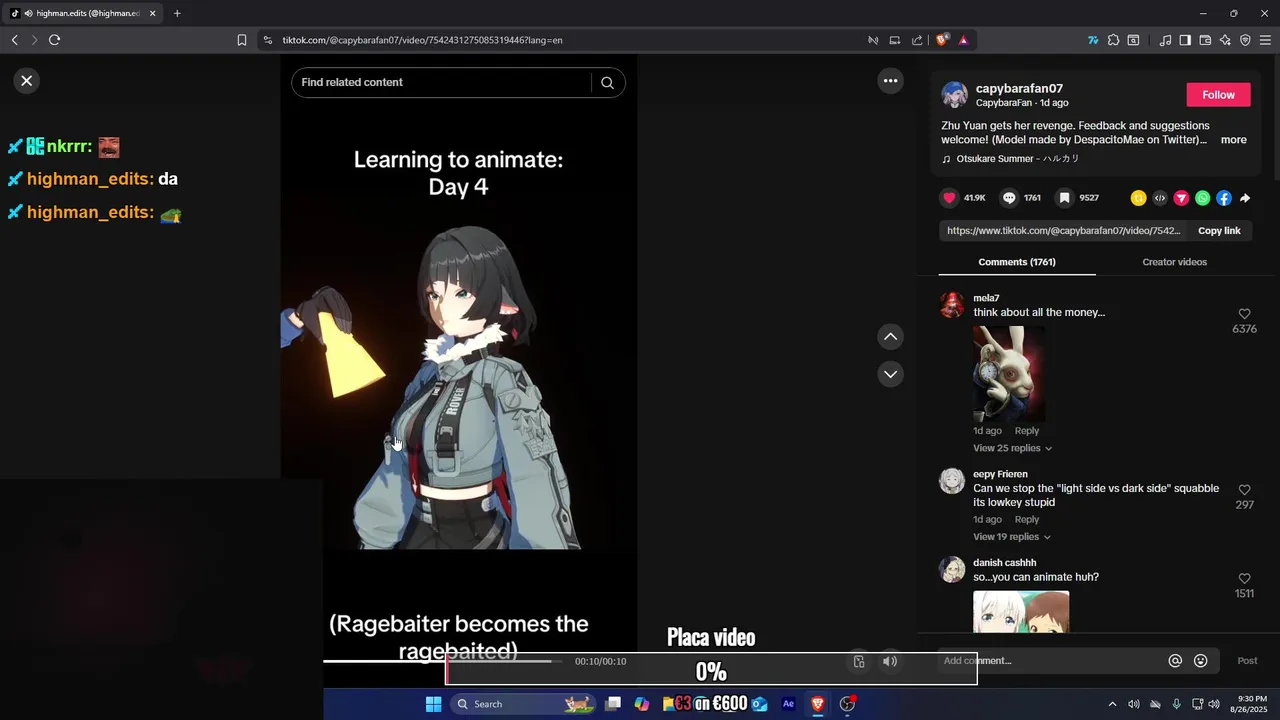Click the media control music note icon
This screenshot has height=720, width=1280.
point(1165,40)
